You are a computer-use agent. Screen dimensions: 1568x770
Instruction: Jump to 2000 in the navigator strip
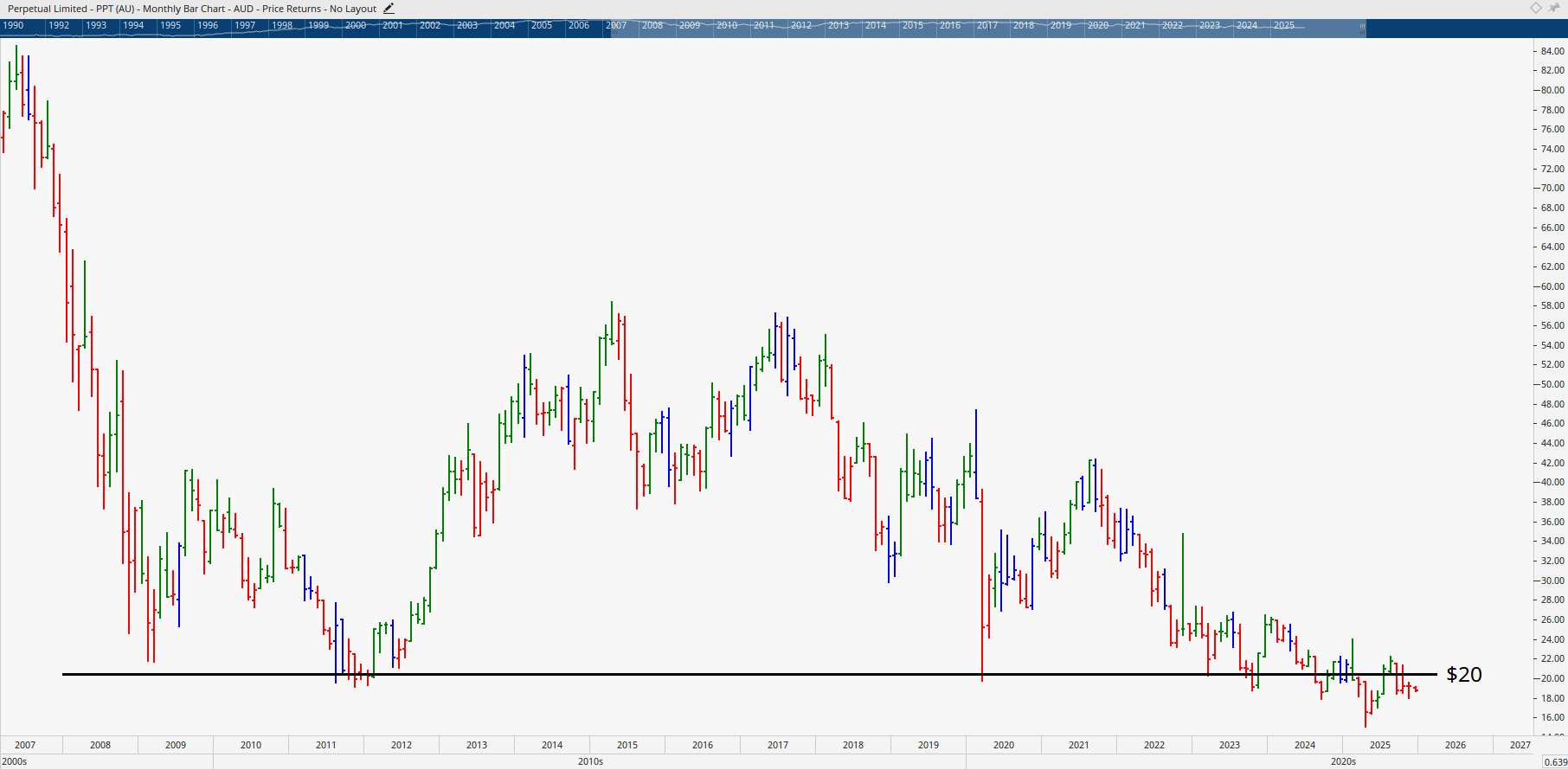356,25
